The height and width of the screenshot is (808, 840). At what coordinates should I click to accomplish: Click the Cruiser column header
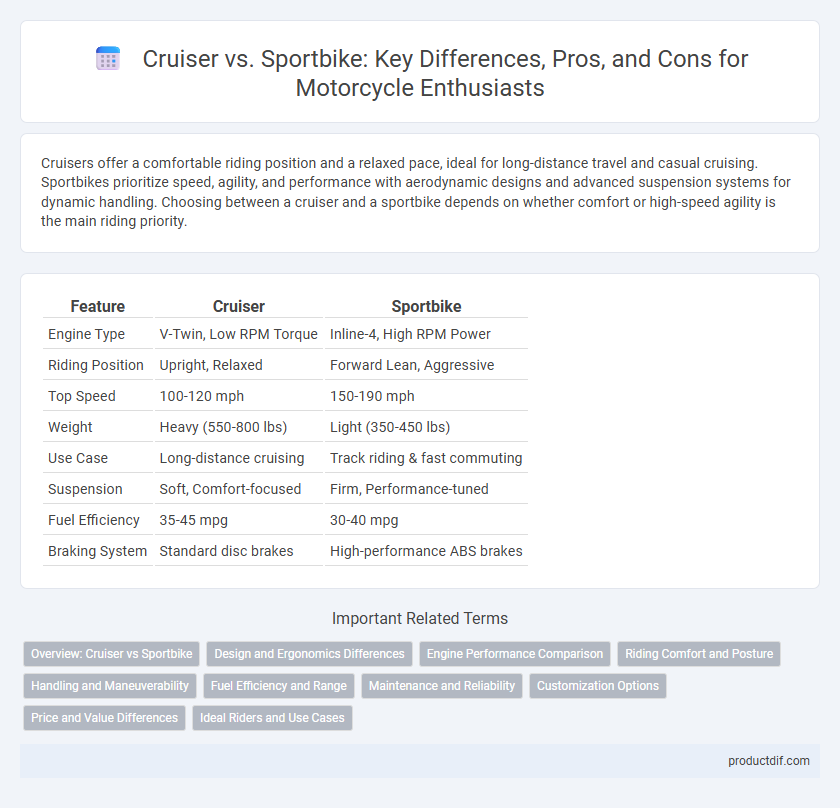point(238,306)
